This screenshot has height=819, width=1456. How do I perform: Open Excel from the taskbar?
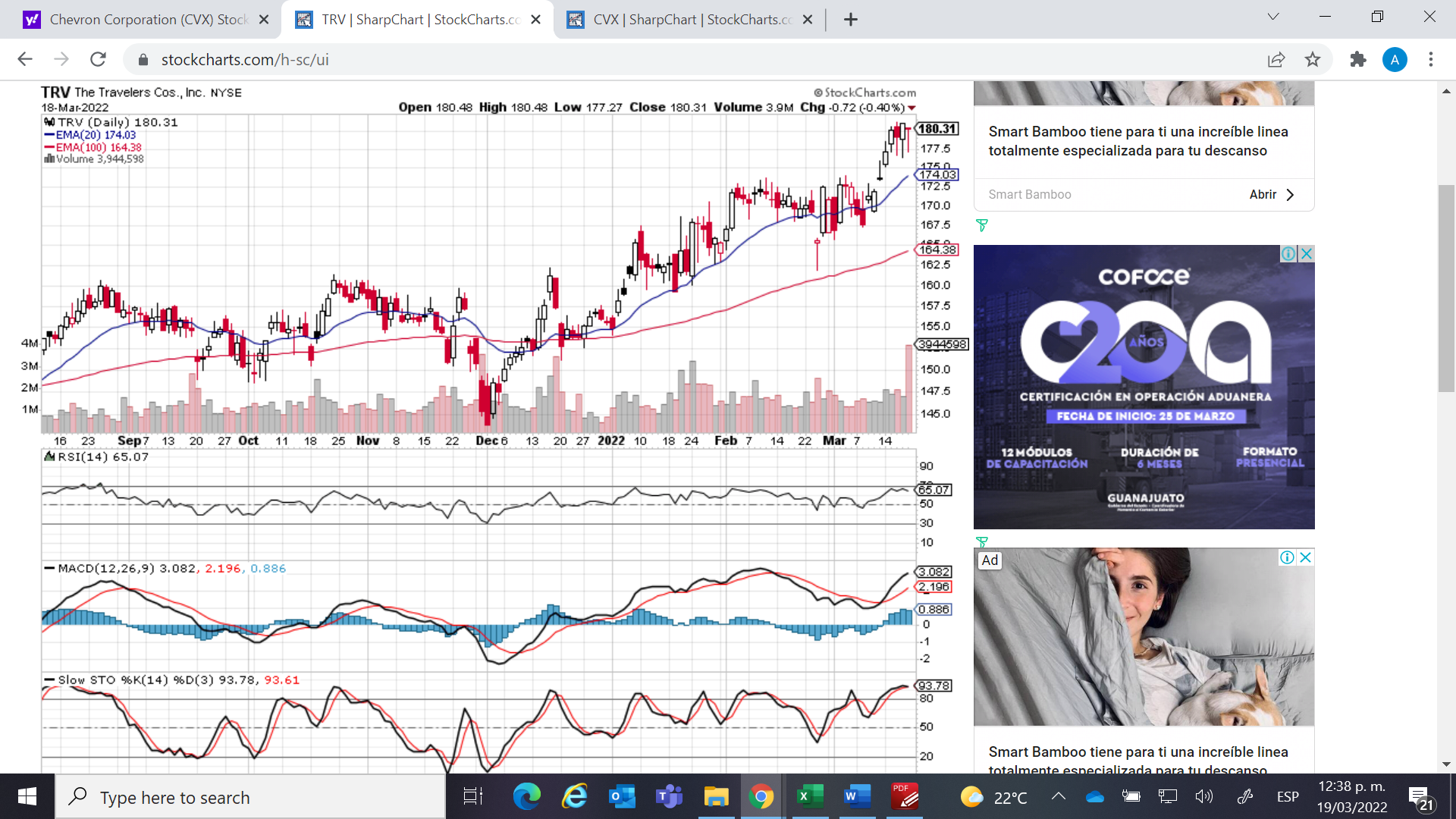click(x=809, y=796)
